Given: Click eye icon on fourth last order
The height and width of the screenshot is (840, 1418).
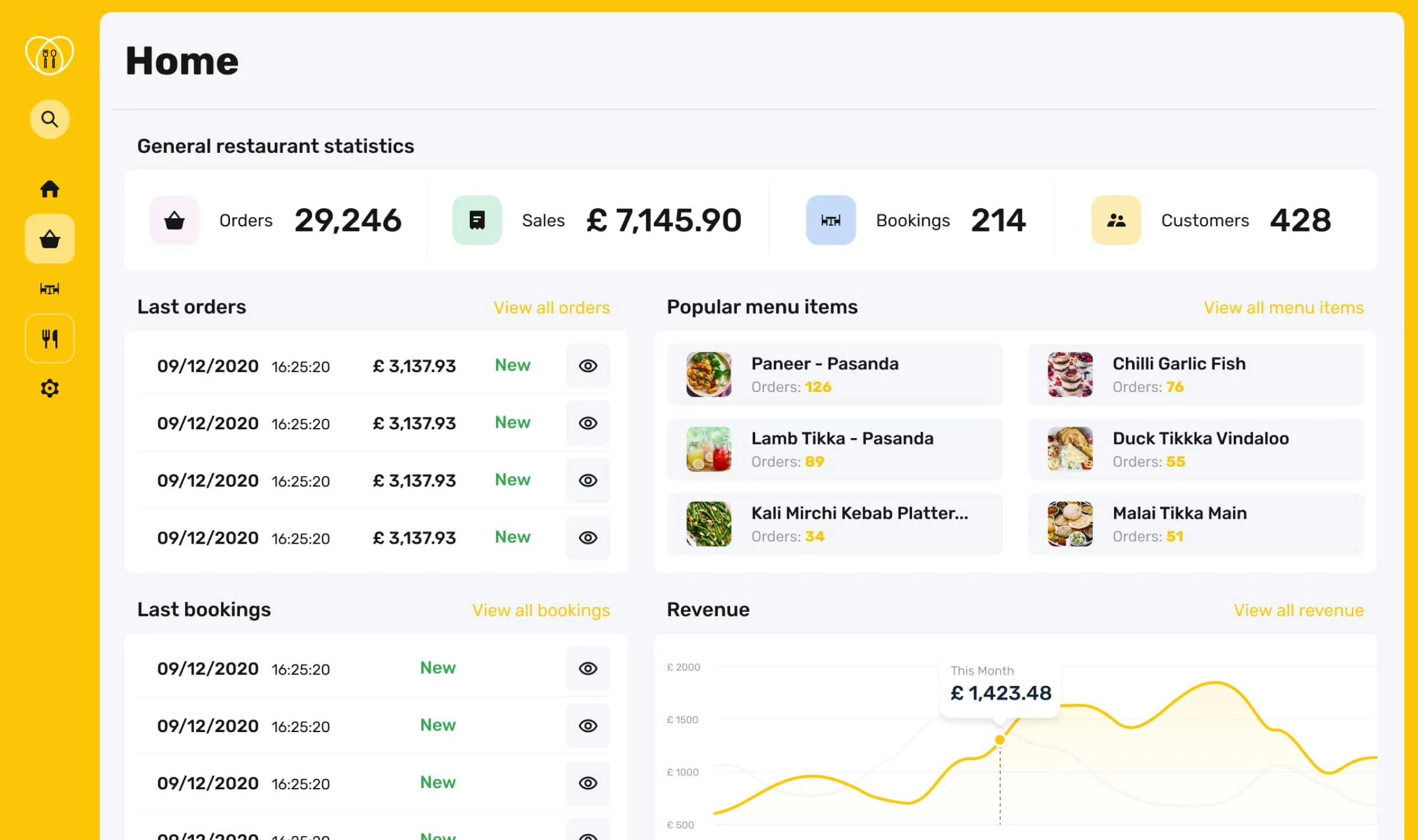Looking at the screenshot, I should point(588,538).
